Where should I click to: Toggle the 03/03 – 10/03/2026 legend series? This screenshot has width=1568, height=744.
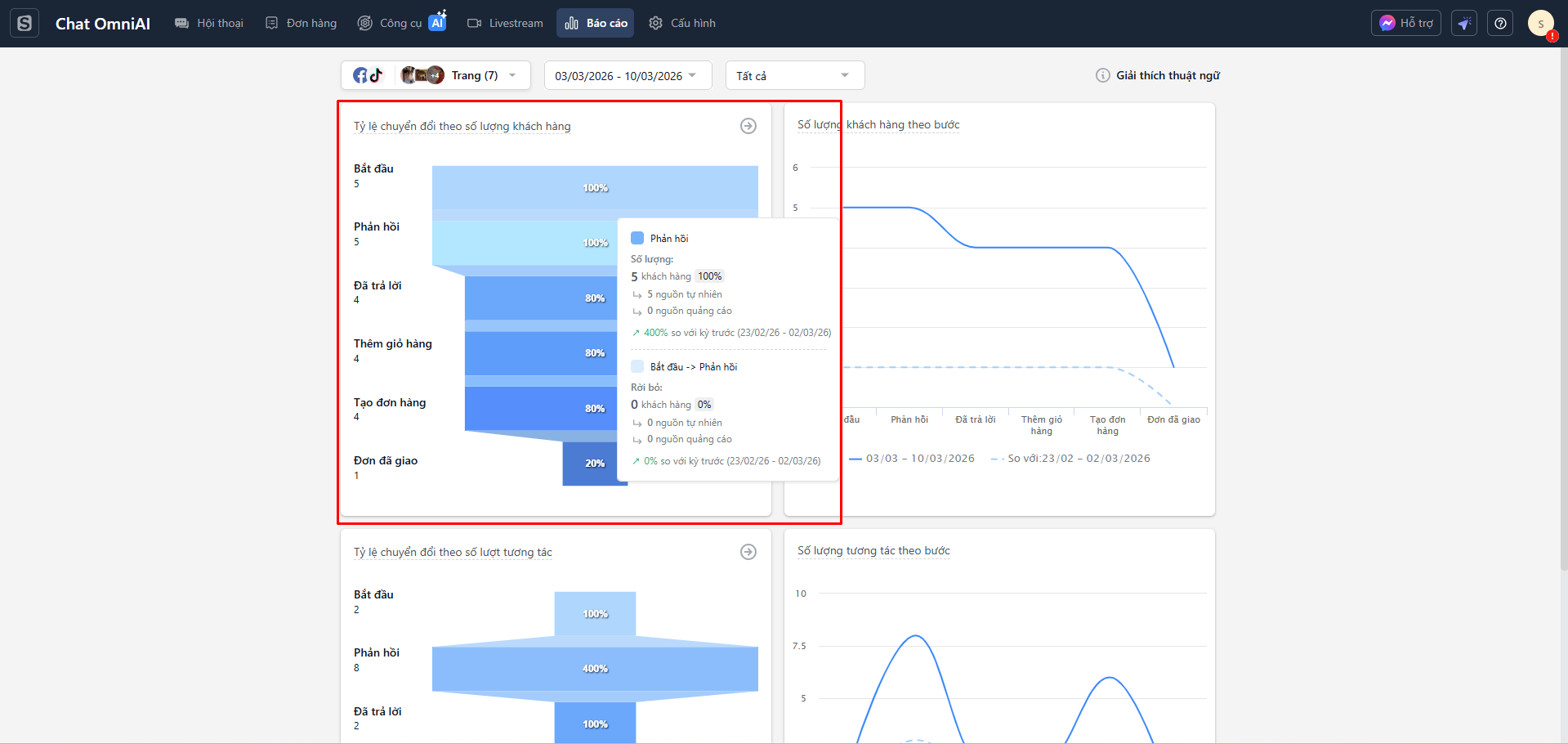pyautogui.click(x=912, y=459)
